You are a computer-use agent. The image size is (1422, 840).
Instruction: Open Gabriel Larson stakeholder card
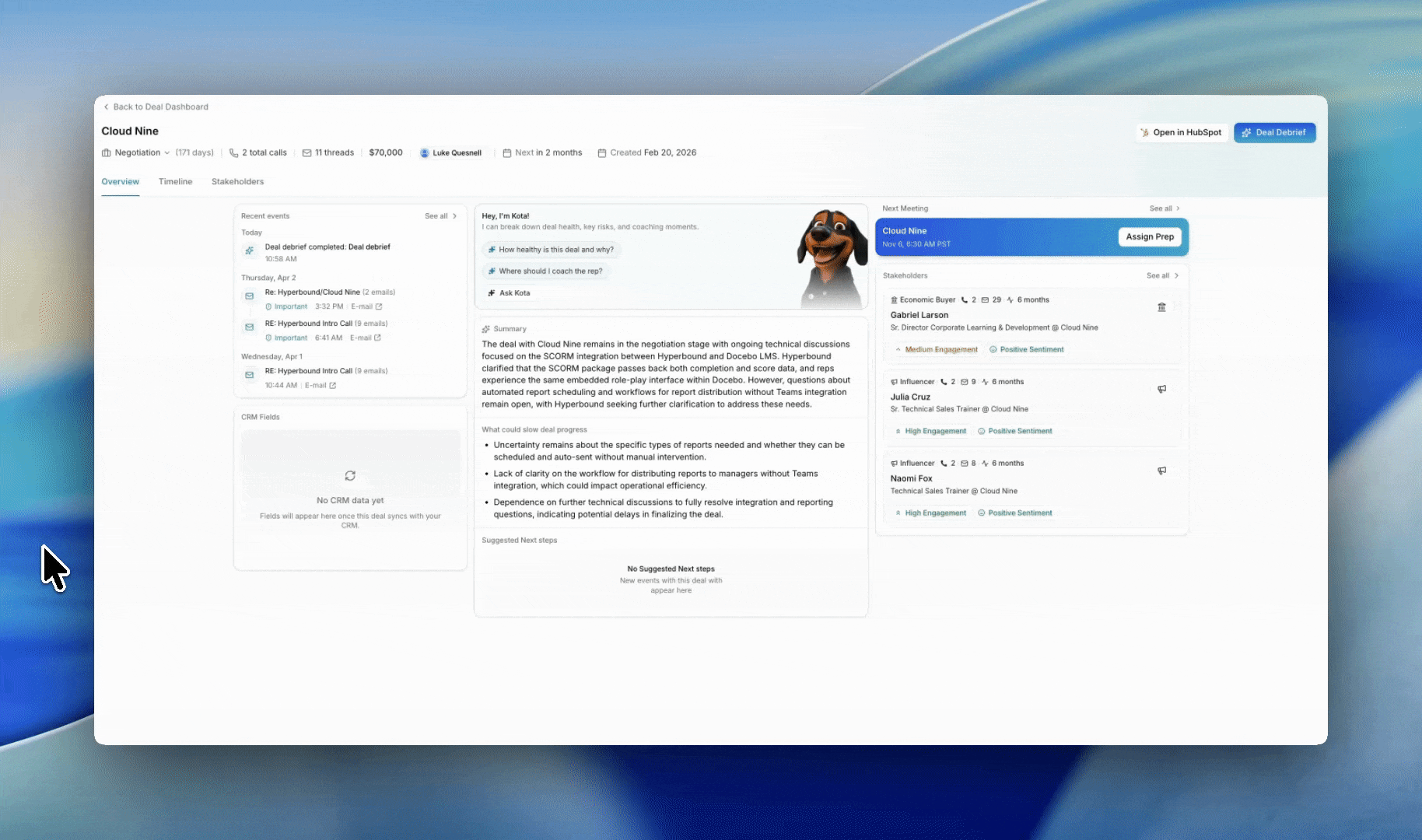point(1031,326)
